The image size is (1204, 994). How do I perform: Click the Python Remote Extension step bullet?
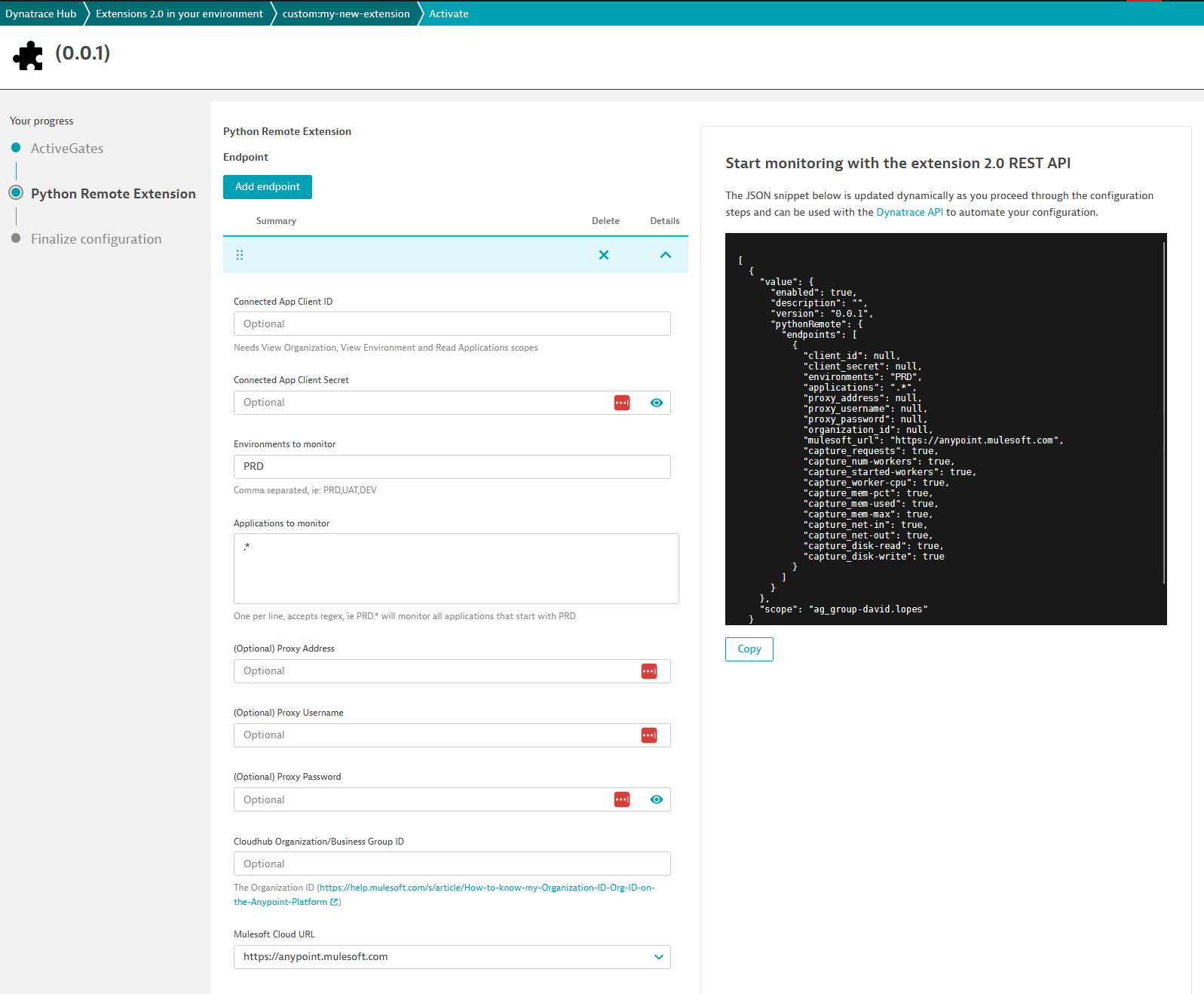click(x=16, y=193)
